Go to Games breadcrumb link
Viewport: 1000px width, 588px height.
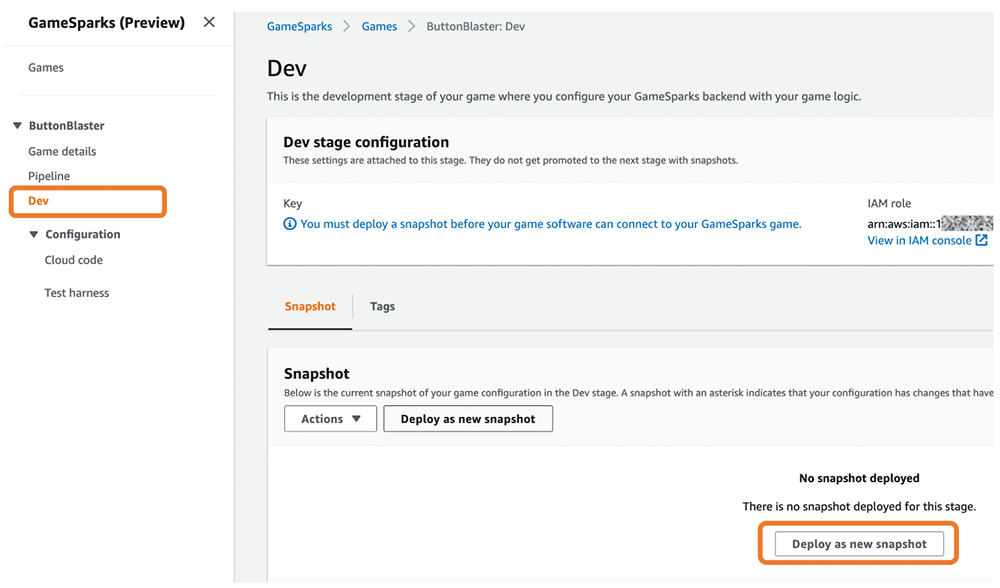click(x=379, y=27)
